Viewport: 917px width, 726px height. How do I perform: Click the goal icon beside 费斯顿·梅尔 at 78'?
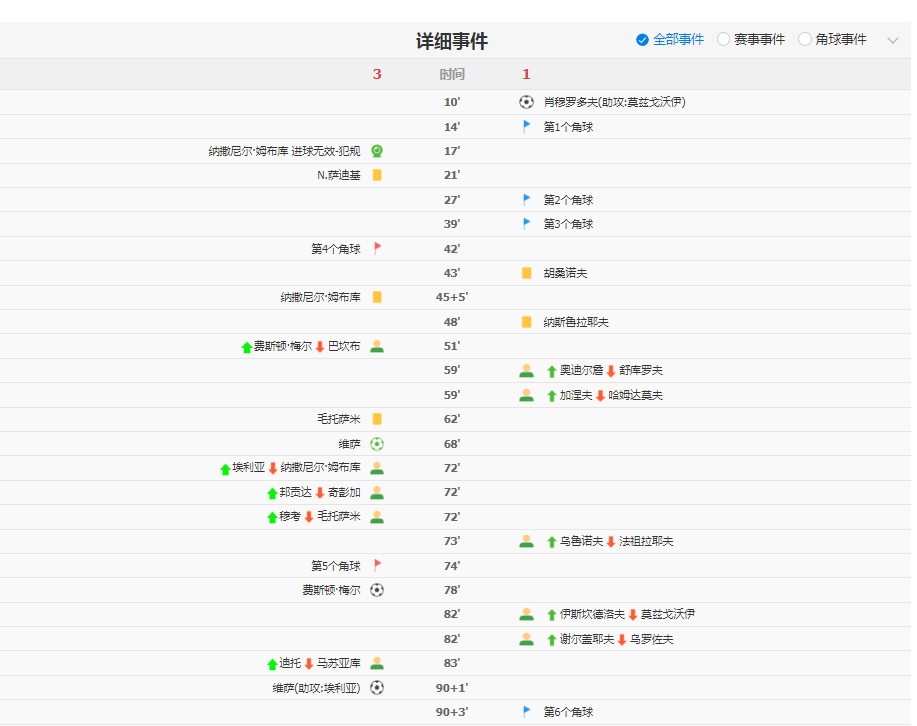coord(377,590)
